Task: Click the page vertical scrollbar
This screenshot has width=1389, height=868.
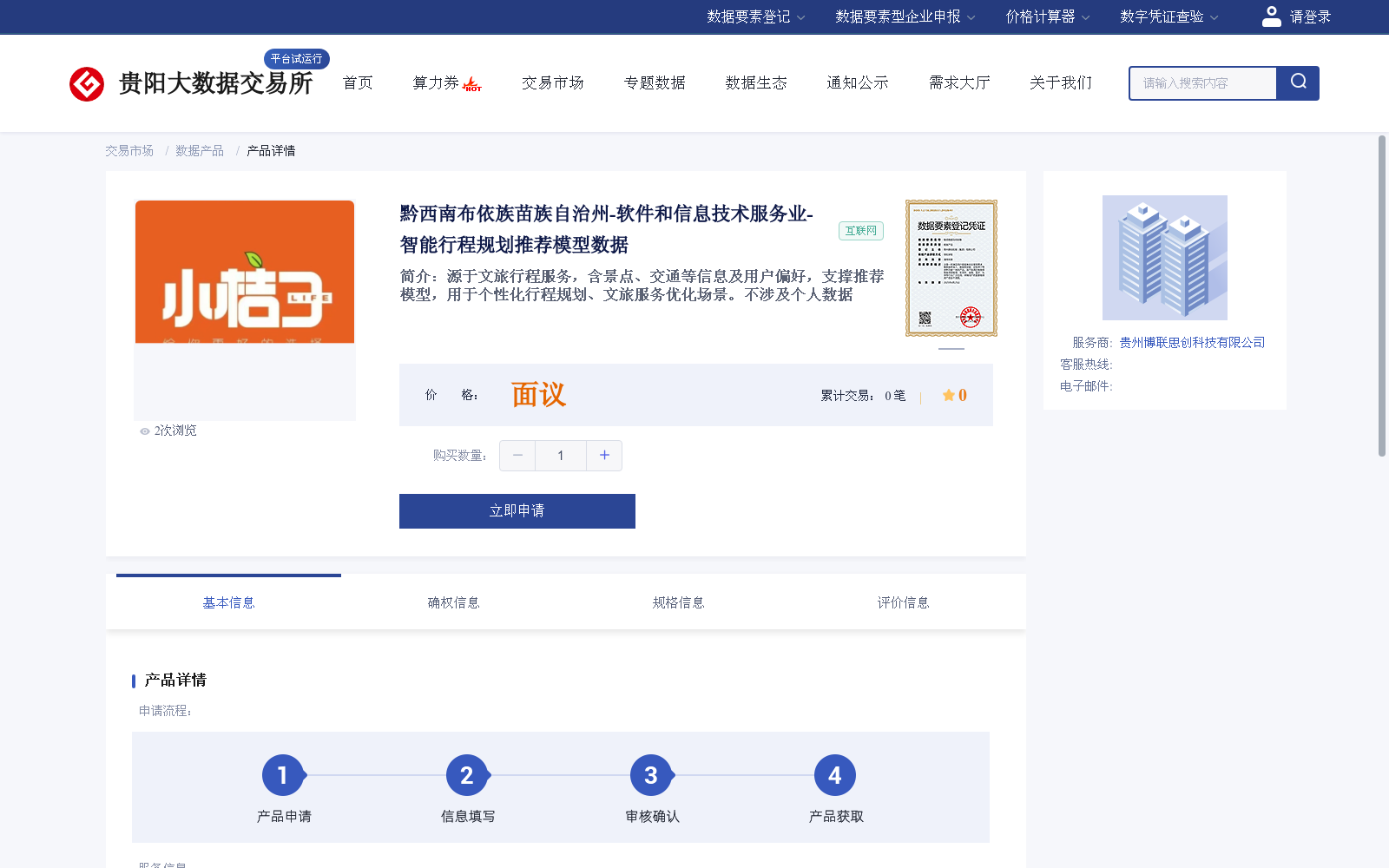Action: tap(1382, 295)
